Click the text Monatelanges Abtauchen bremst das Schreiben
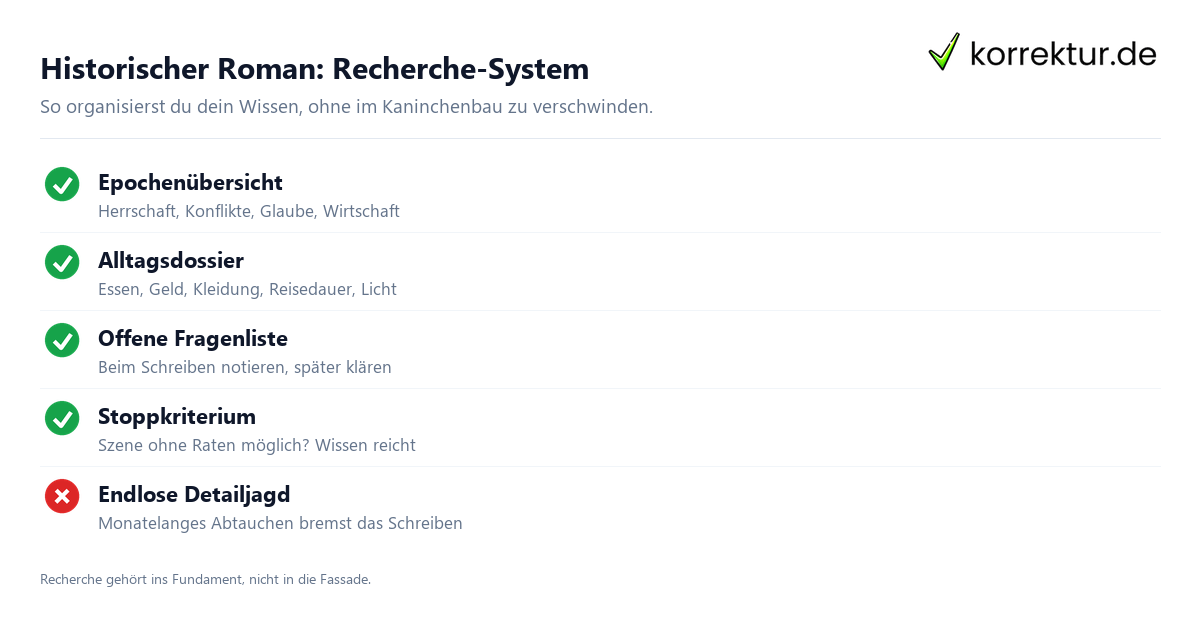Image resolution: width=1200 pixels, height=630 pixels. pyautogui.click(x=280, y=523)
